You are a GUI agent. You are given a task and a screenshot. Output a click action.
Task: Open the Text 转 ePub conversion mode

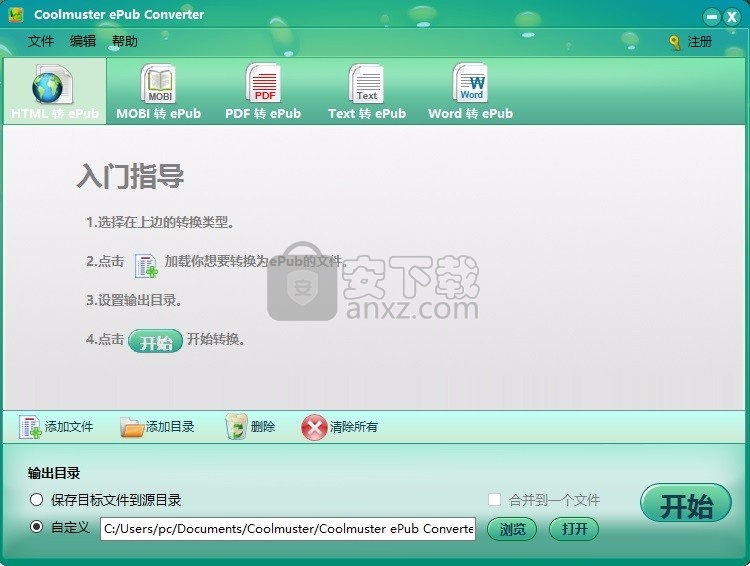click(367, 92)
